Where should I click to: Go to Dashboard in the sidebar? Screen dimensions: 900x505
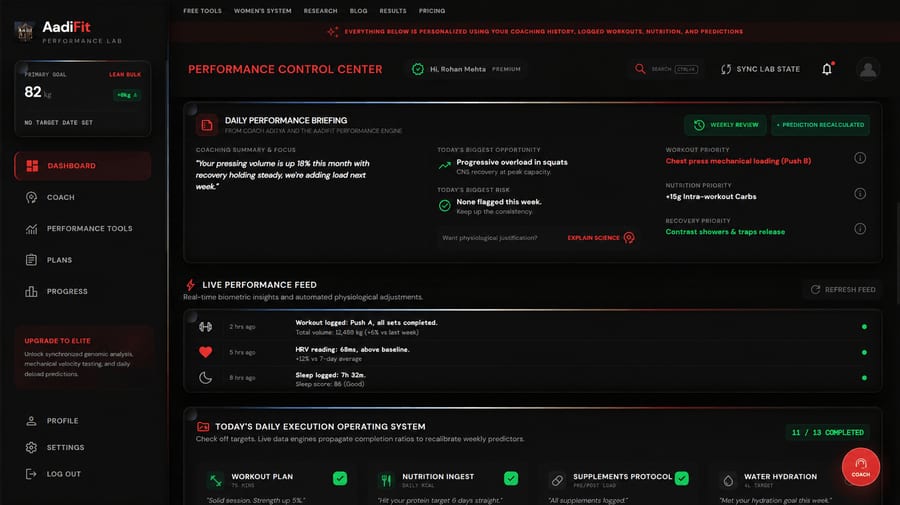83,166
